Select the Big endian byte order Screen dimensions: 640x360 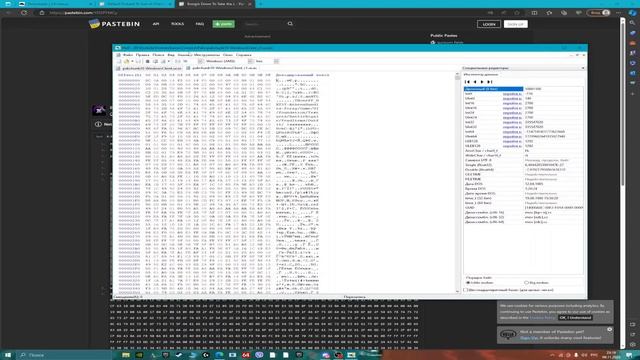(x=536, y=282)
